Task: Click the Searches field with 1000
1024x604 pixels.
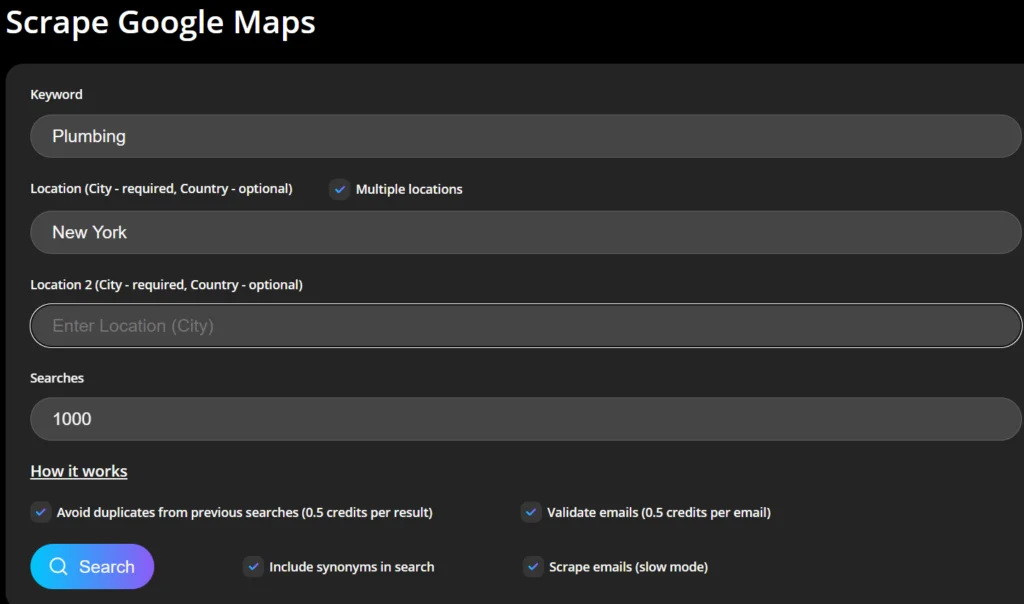Action: pyautogui.click(x=525, y=419)
